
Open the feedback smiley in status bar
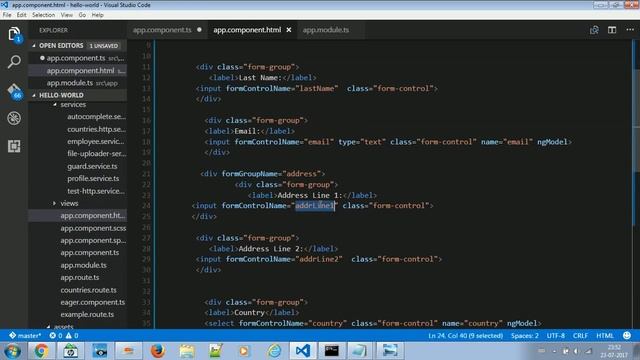coord(627,336)
